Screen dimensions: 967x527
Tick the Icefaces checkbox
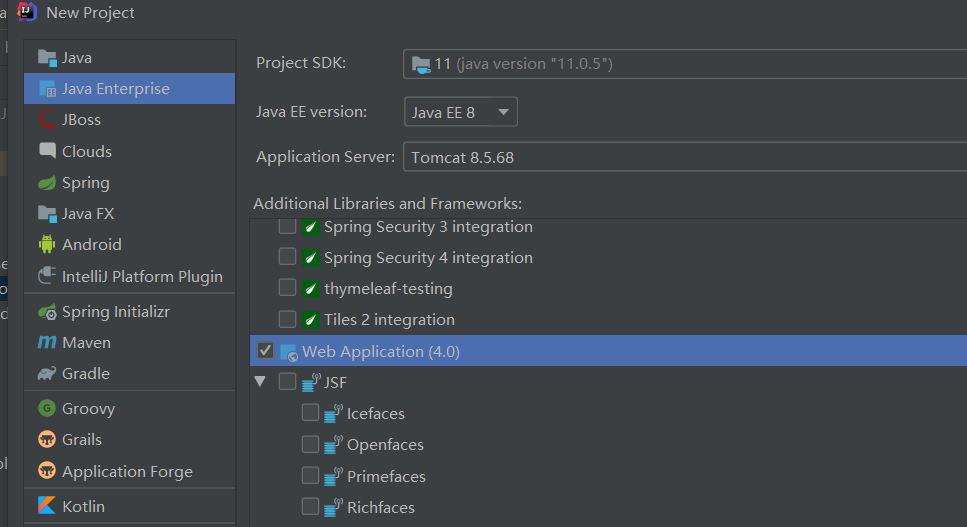tap(310, 412)
